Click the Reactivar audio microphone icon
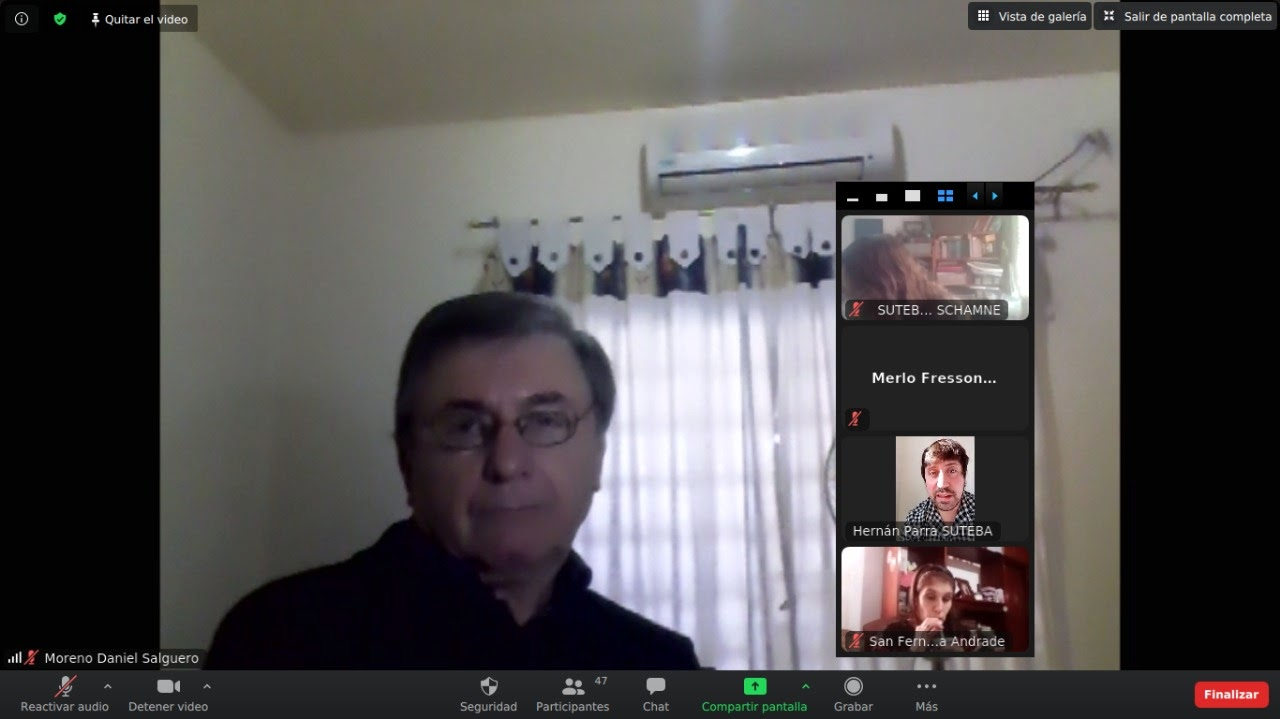This screenshot has width=1280, height=719. (x=65, y=687)
